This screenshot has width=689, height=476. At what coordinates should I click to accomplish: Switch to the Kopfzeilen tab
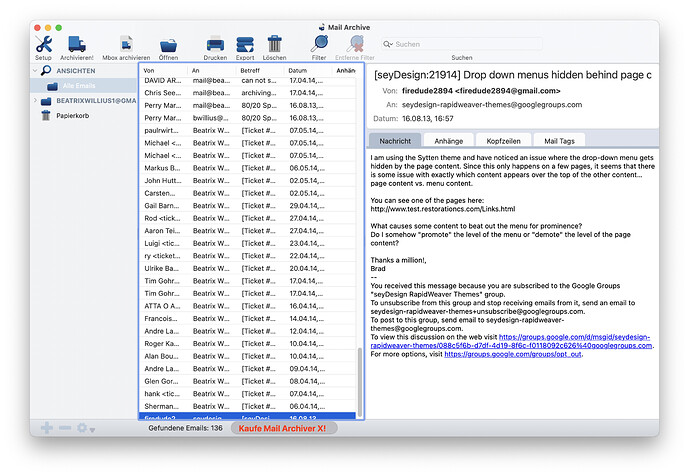(503, 141)
